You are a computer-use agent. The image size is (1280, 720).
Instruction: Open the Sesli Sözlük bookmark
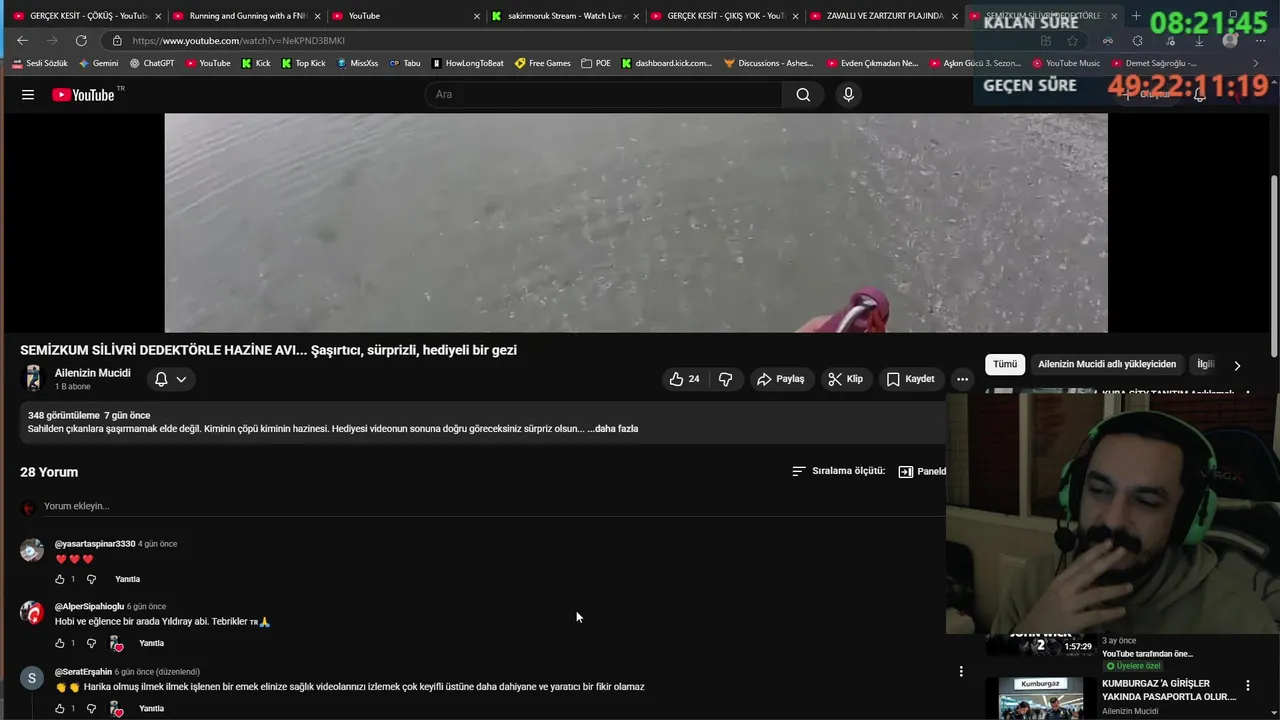point(40,63)
